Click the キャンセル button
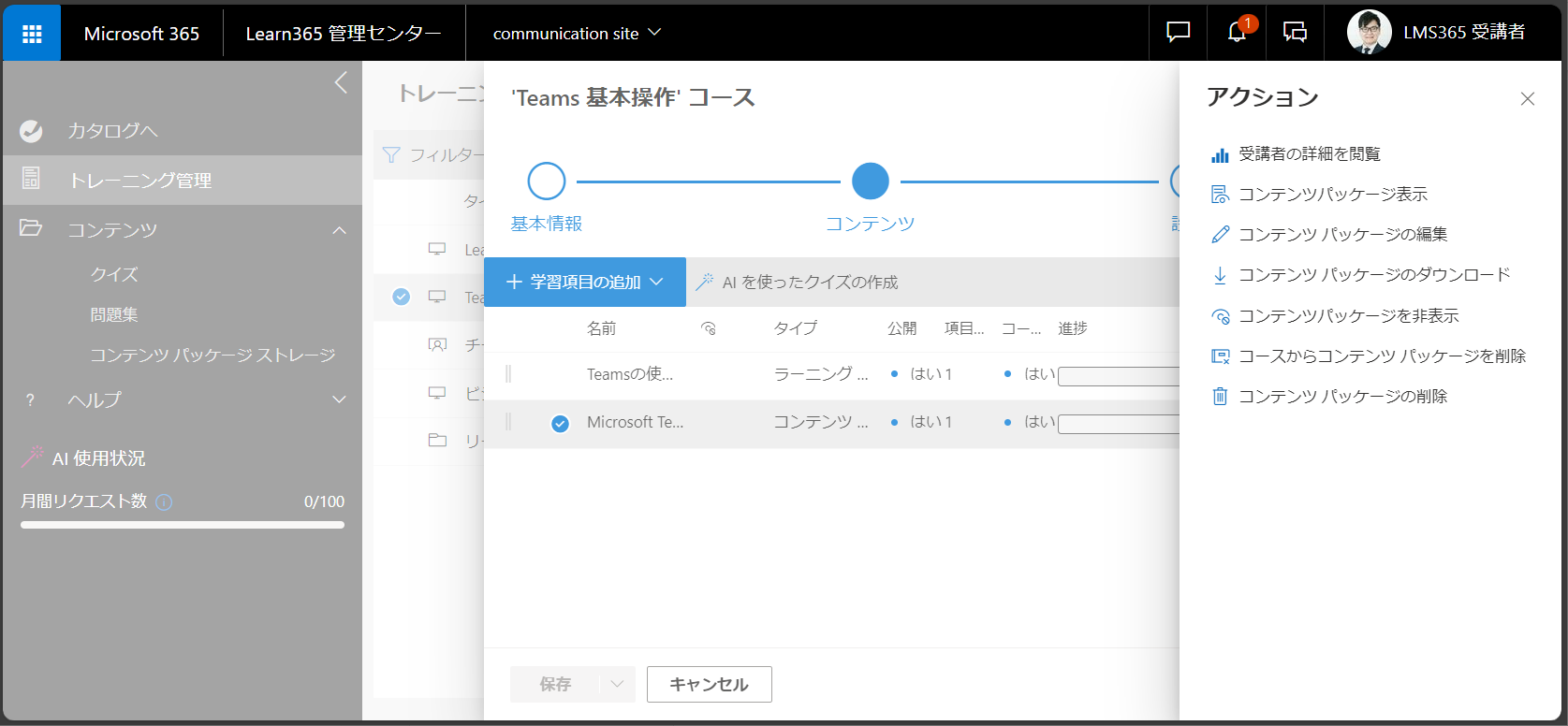The image size is (1568, 726). [710, 684]
